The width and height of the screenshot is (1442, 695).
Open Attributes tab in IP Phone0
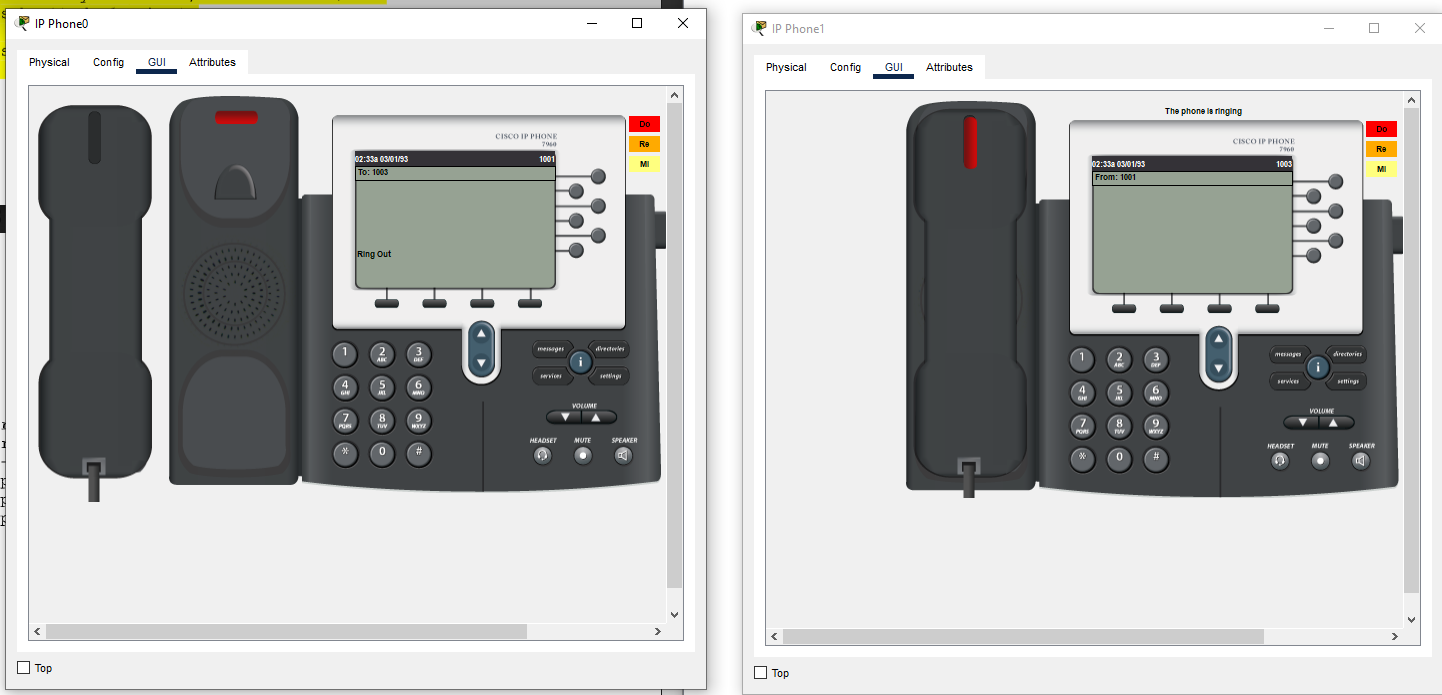pyautogui.click(x=212, y=62)
